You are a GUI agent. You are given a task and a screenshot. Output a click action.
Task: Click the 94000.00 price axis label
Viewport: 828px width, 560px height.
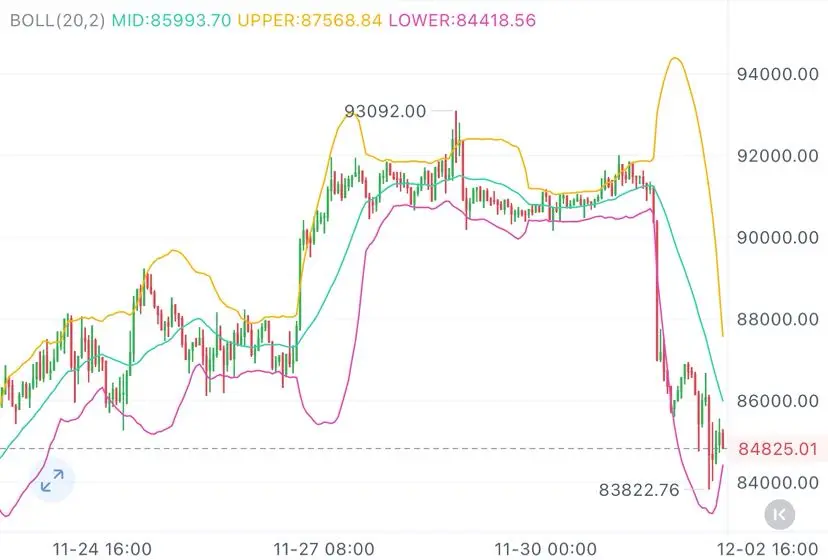(x=777, y=74)
